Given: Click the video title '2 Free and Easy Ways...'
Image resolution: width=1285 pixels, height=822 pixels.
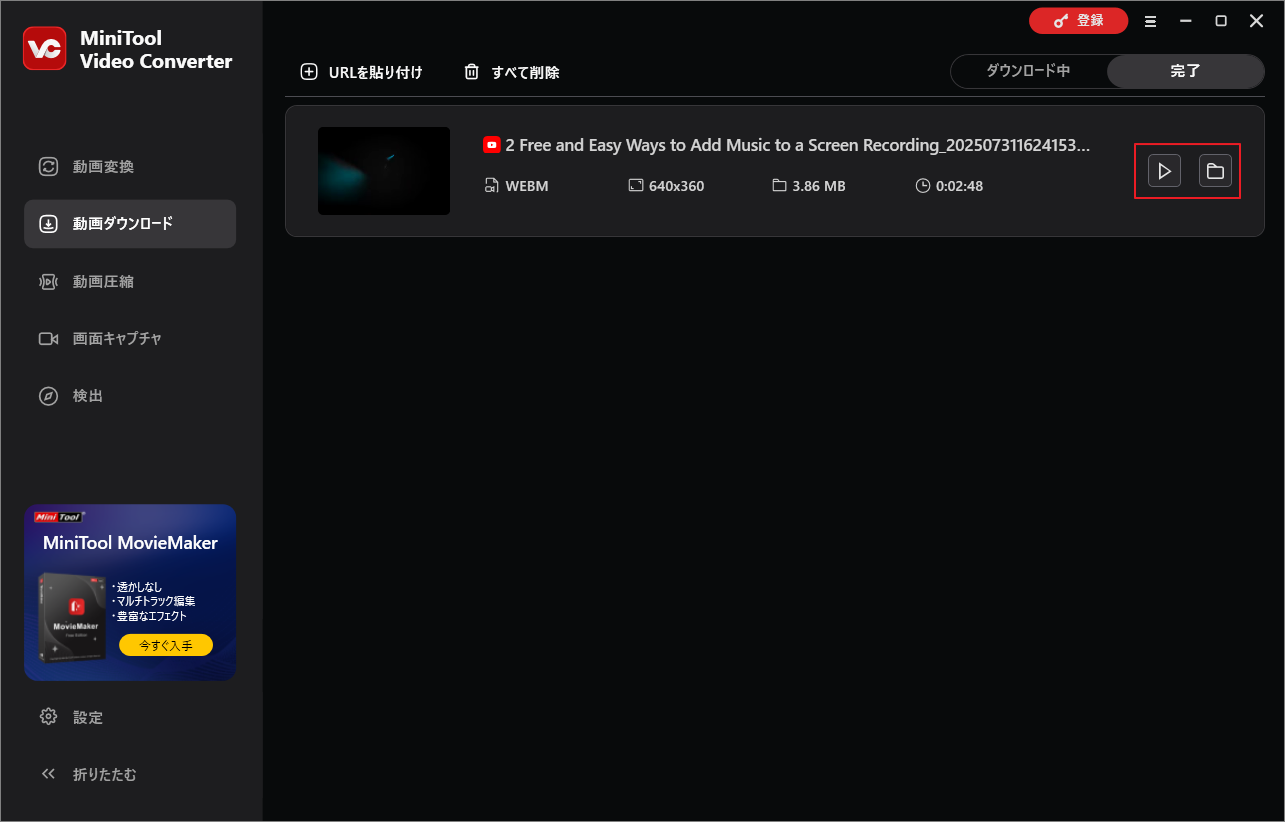Looking at the screenshot, I should click(x=797, y=145).
